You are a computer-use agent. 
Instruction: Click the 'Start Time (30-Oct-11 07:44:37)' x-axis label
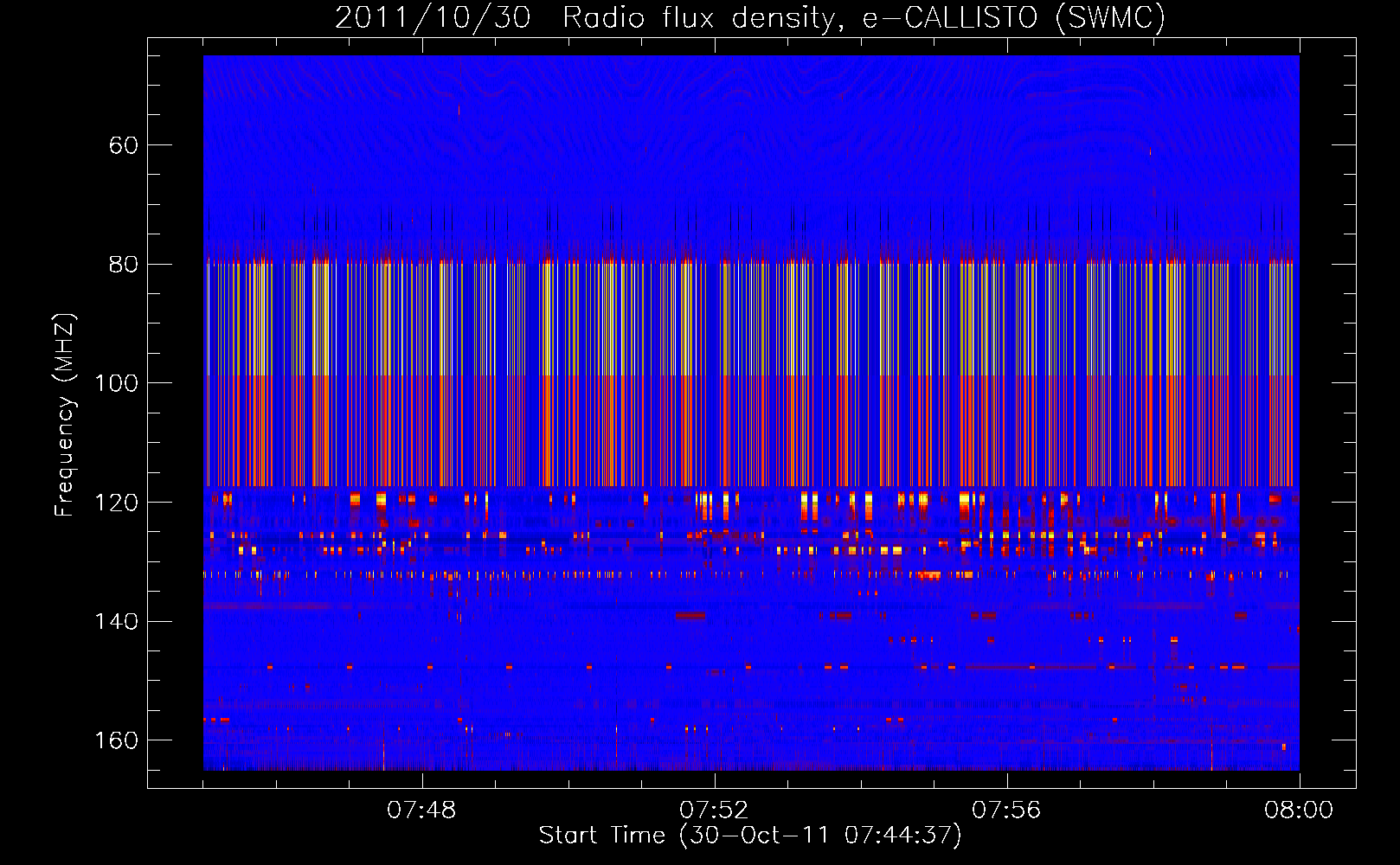click(x=750, y=836)
